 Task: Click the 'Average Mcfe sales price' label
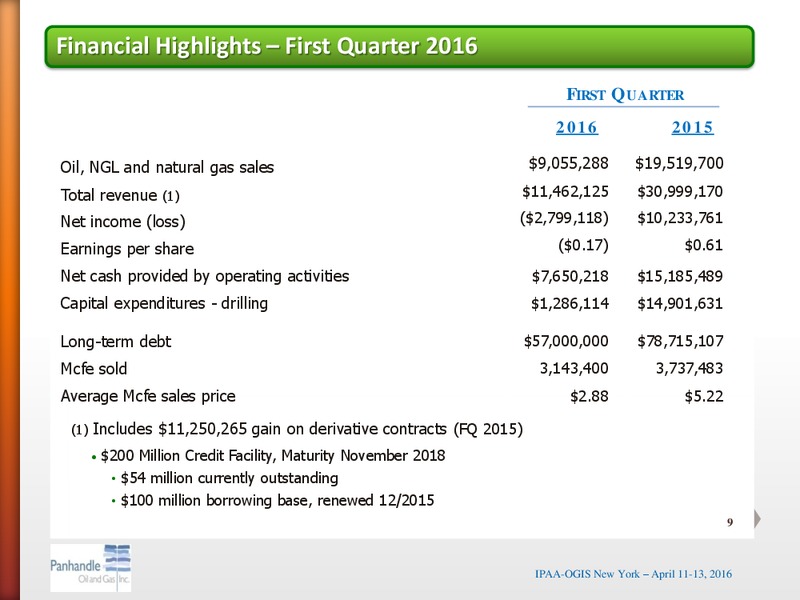(148, 396)
